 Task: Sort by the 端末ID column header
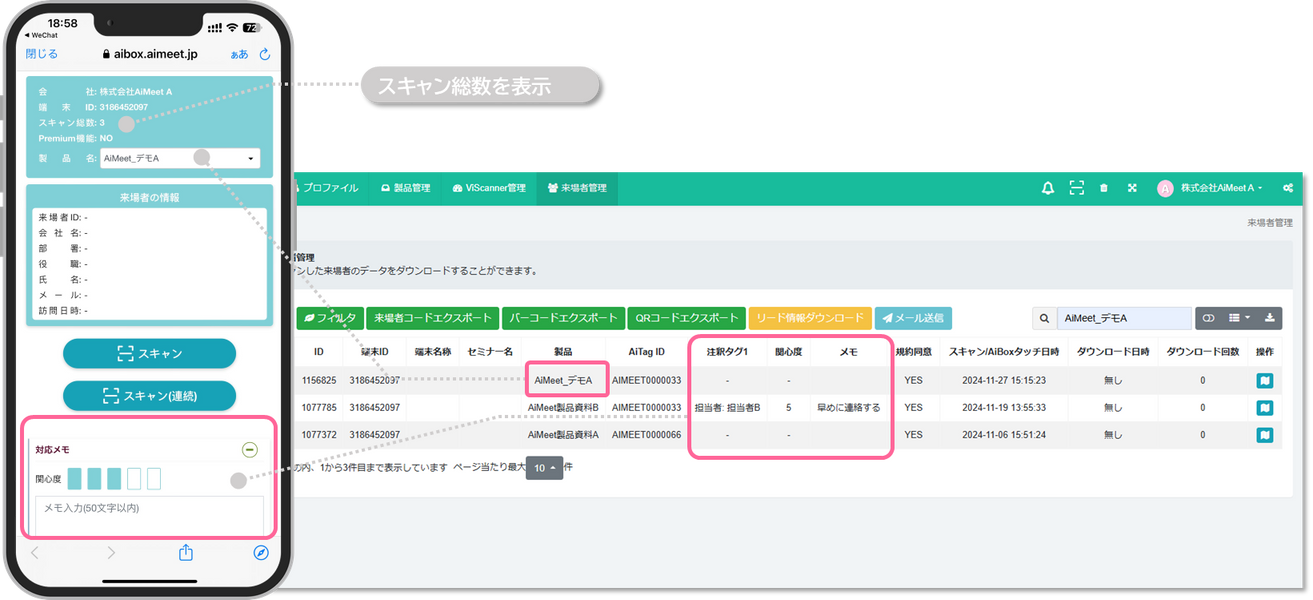pos(374,352)
